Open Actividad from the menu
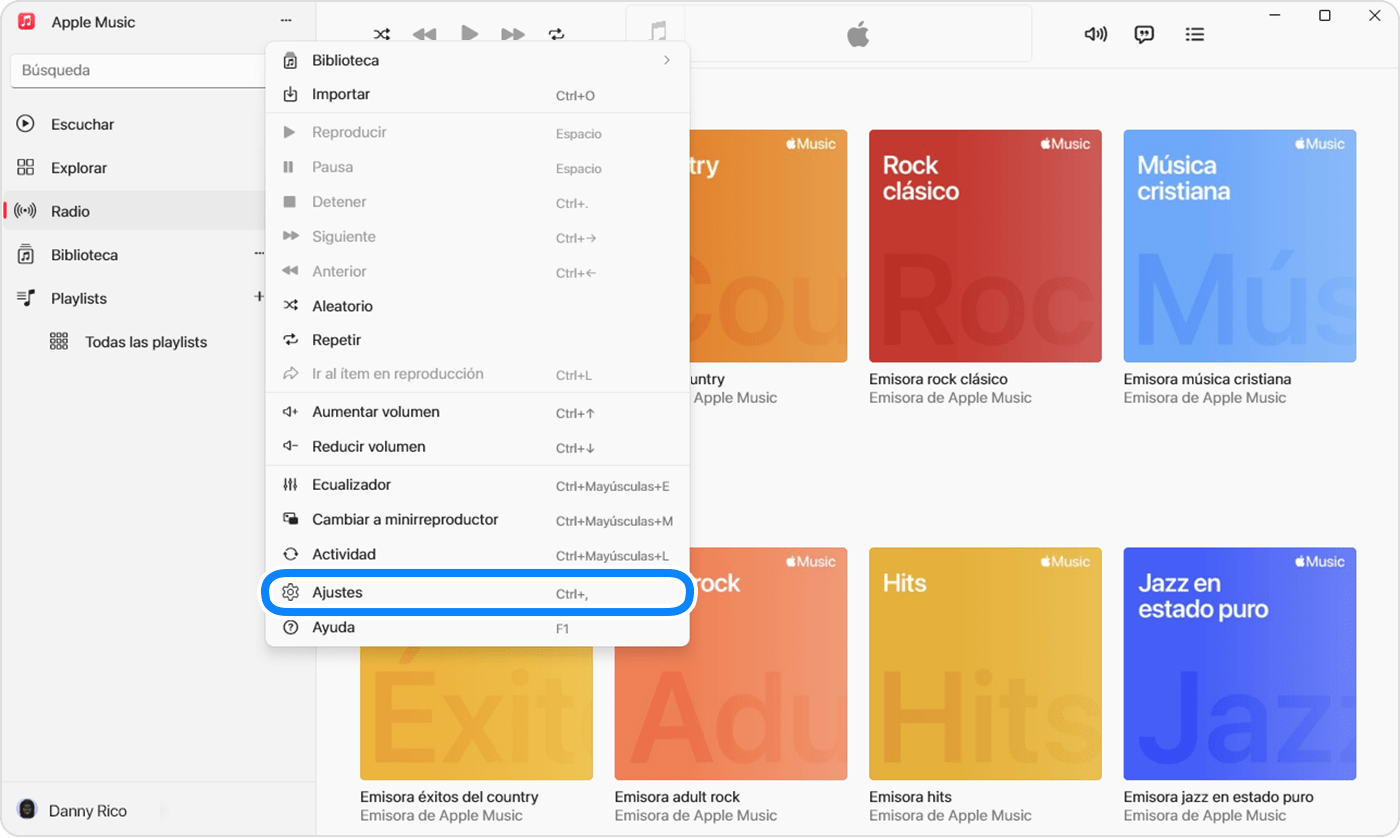Screen dimensions: 1400x838 coord(477,554)
